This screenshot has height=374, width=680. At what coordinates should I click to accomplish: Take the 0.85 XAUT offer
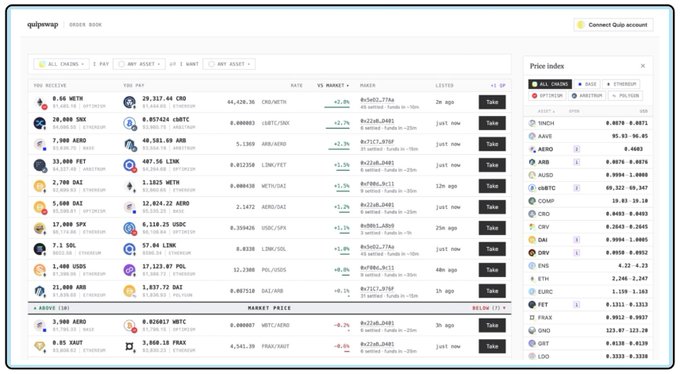[492, 346]
